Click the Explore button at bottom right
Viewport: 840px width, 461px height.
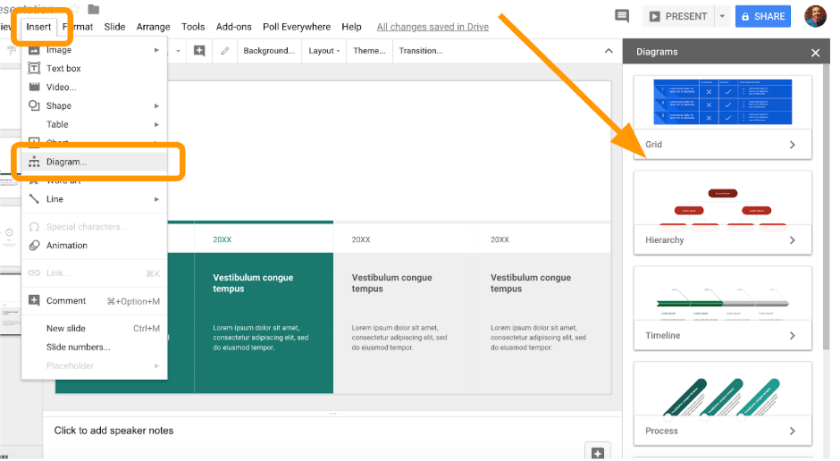click(597, 452)
